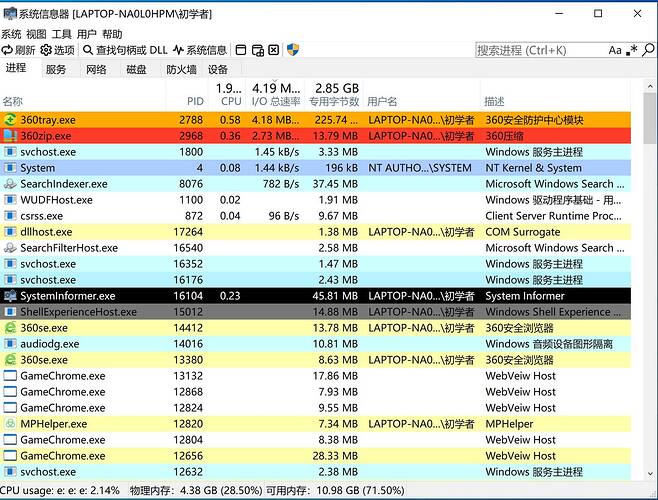This screenshot has height=500, width=658.
Task: Open the 用户 menu
Action: click(86, 34)
